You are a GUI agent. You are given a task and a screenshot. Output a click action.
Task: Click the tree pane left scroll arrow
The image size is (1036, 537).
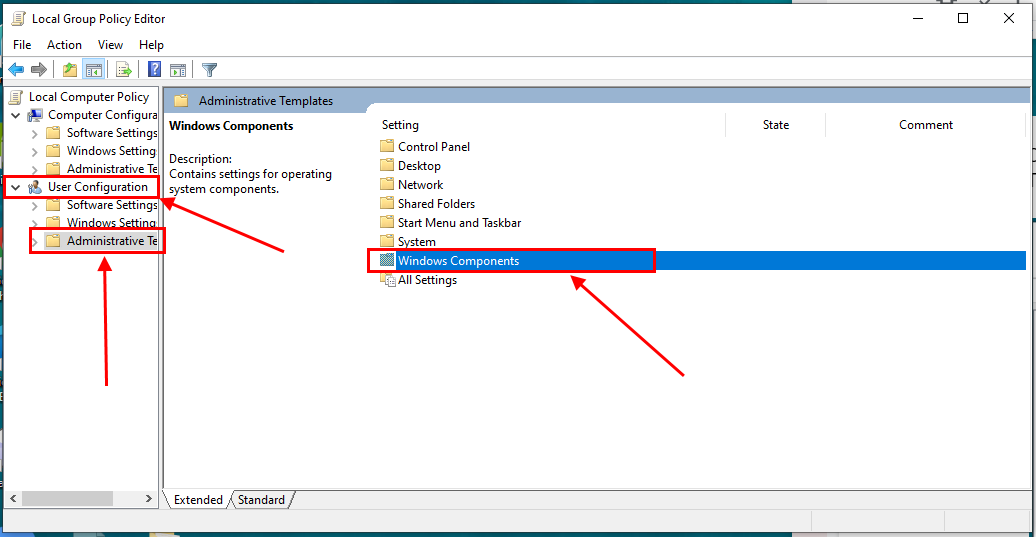tap(13, 499)
